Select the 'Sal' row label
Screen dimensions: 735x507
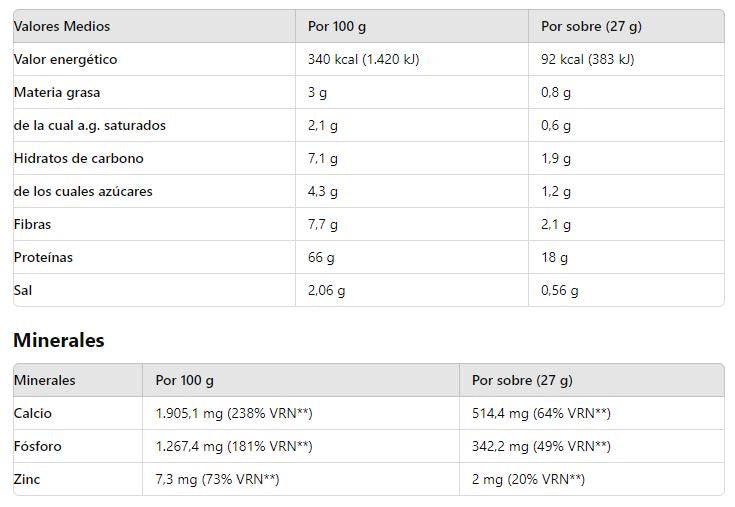tap(23, 290)
